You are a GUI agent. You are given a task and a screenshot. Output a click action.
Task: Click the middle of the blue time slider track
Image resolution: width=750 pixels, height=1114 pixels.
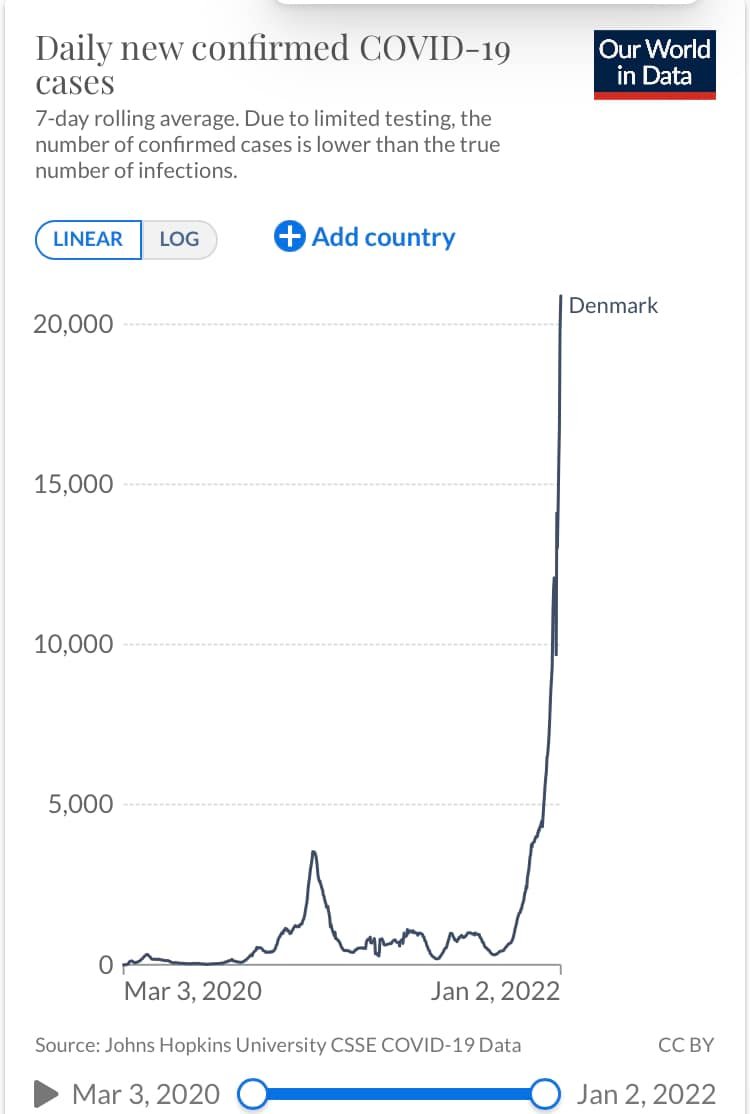point(400,1094)
